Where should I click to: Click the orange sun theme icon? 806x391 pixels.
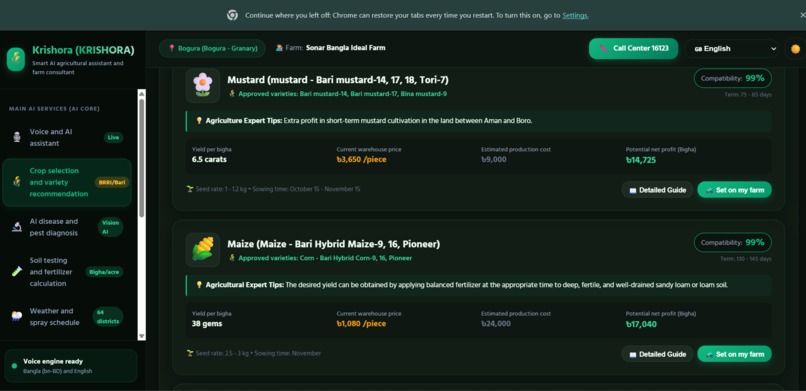[x=796, y=49]
